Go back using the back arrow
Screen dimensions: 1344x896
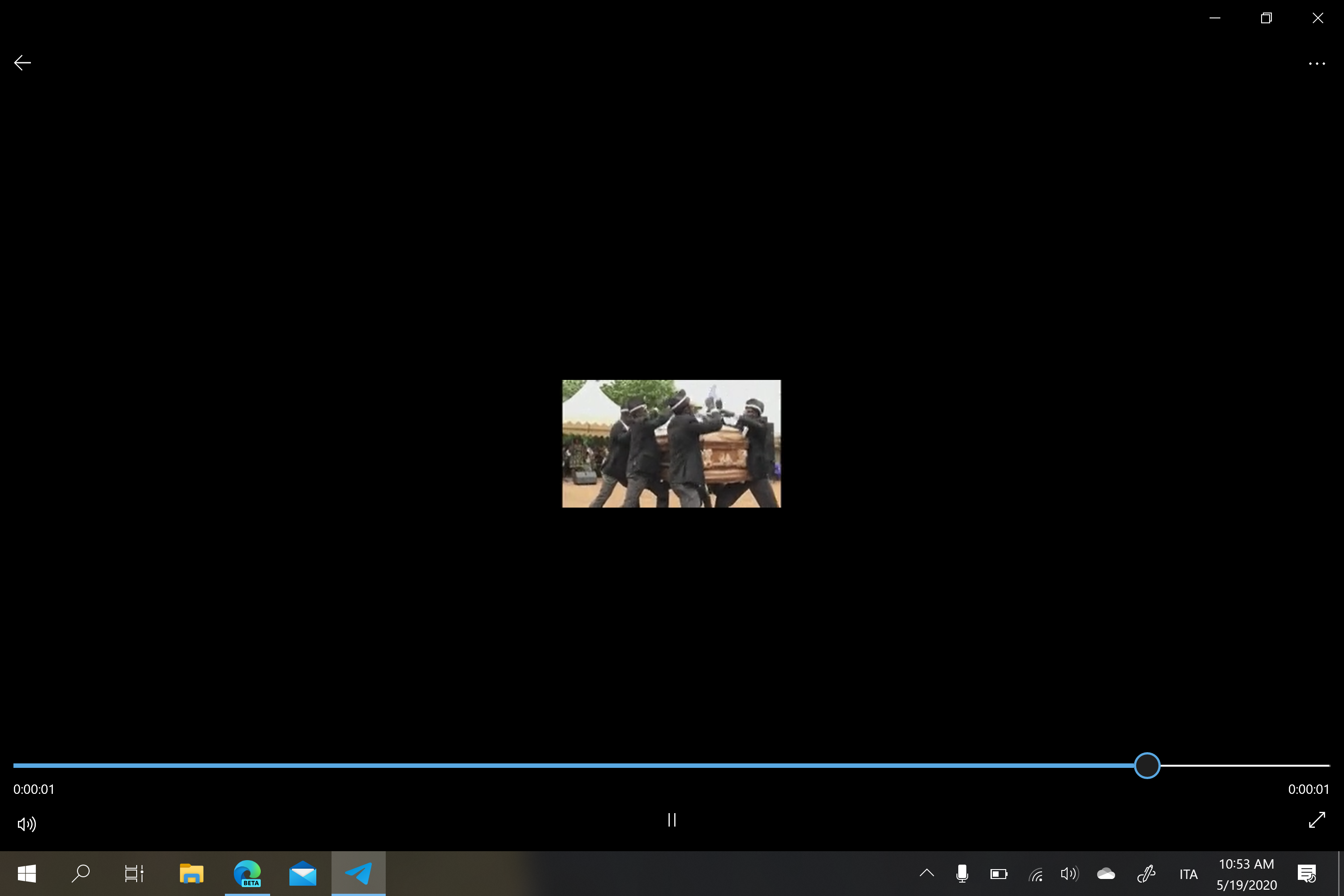pos(22,62)
